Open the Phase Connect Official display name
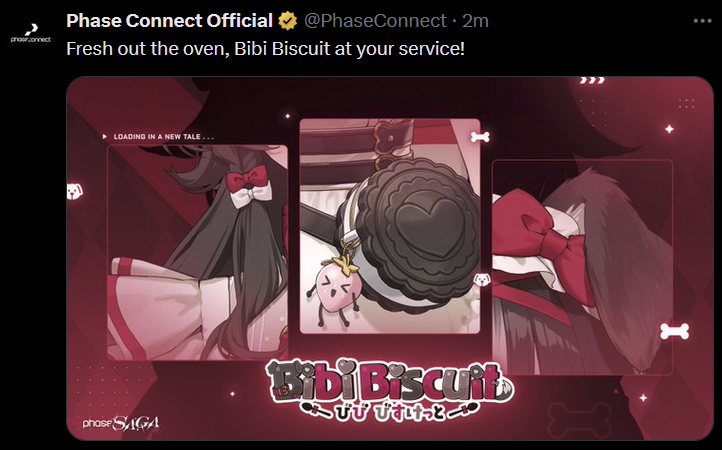 [169, 21]
